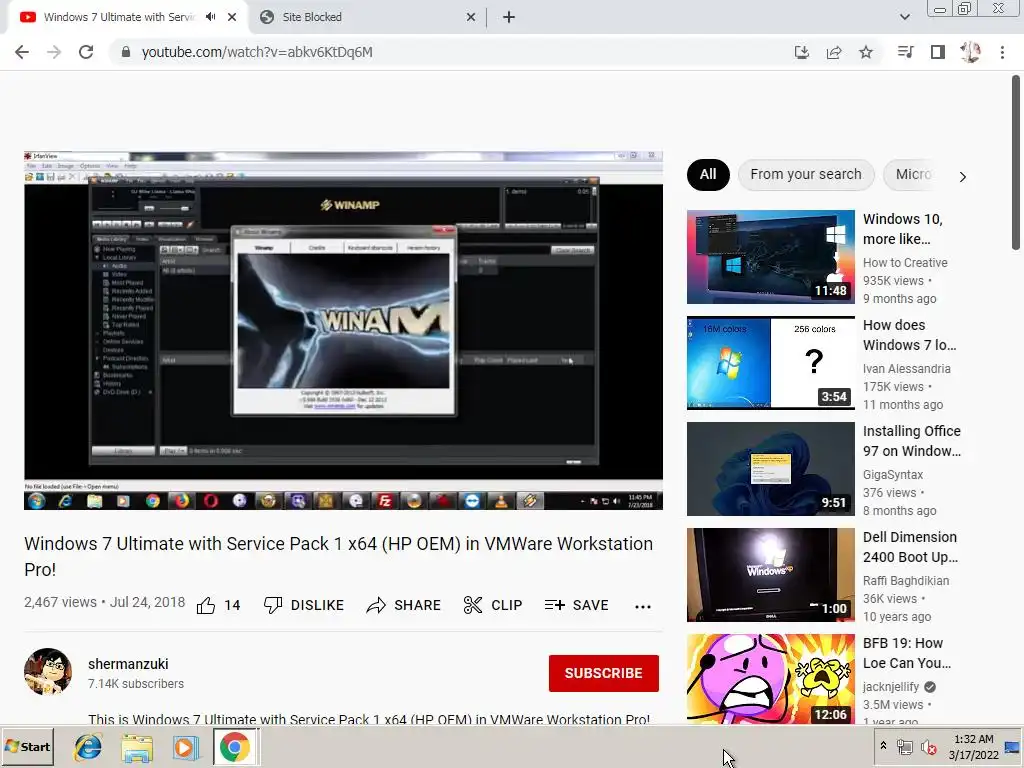Click the install app icon in address bar
Screen dimensions: 1024x768
point(801,52)
